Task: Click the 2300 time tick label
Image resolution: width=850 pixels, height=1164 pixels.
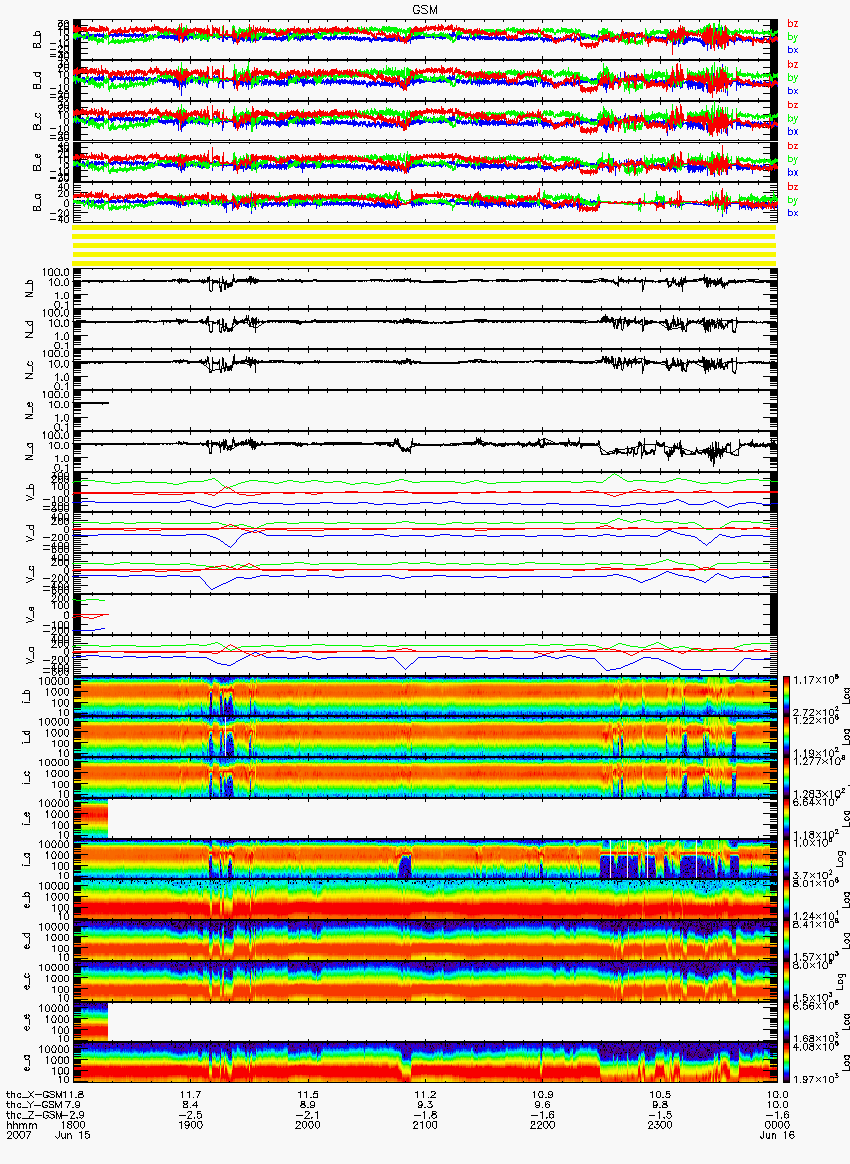Action: point(660,1125)
